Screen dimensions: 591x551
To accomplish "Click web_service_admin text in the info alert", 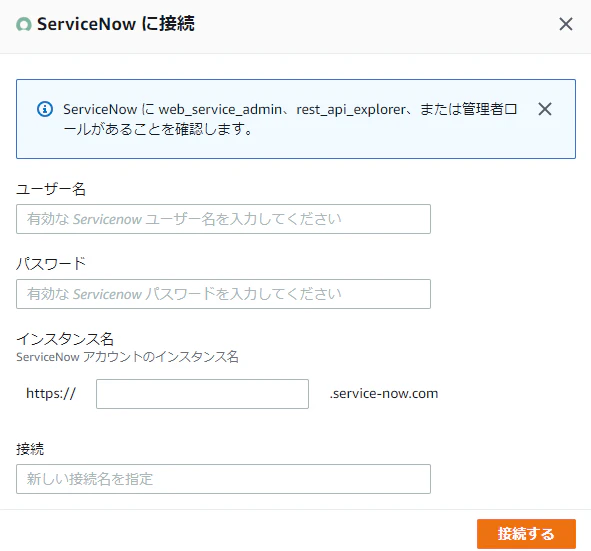I will tap(220, 110).
